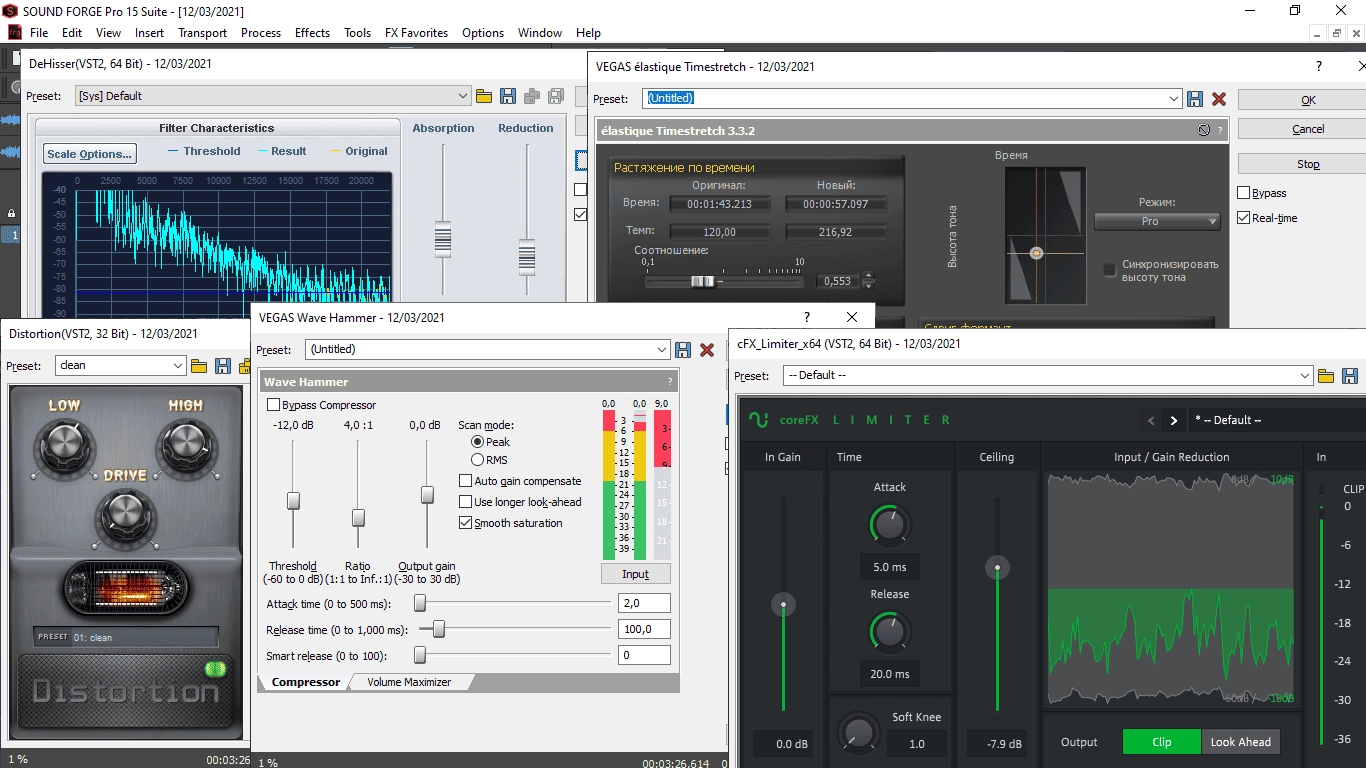The width and height of the screenshot is (1366, 768).
Task: Open the Process menu
Action: [261, 33]
